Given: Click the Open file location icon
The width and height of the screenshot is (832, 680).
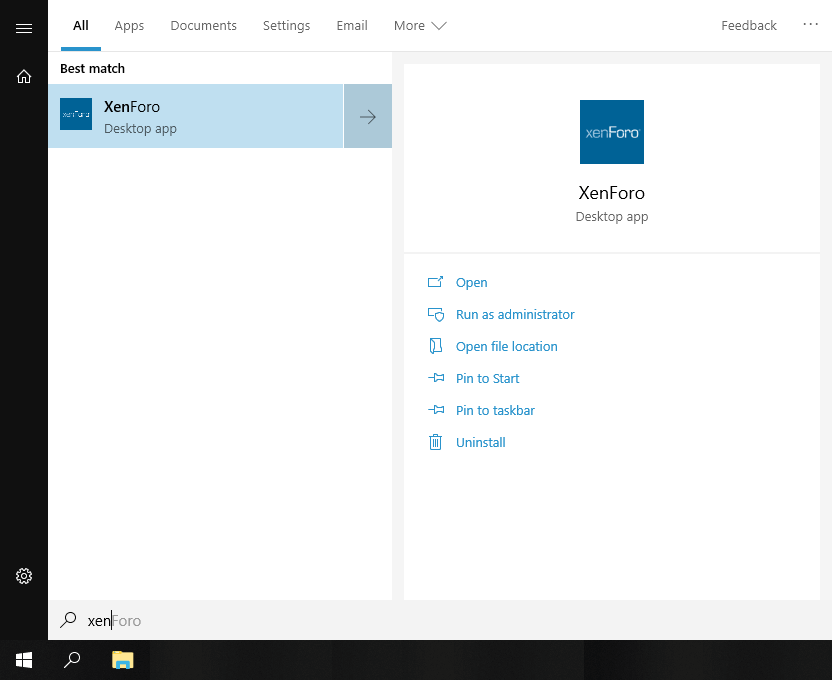Looking at the screenshot, I should pyautogui.click(x=435, y=346).
